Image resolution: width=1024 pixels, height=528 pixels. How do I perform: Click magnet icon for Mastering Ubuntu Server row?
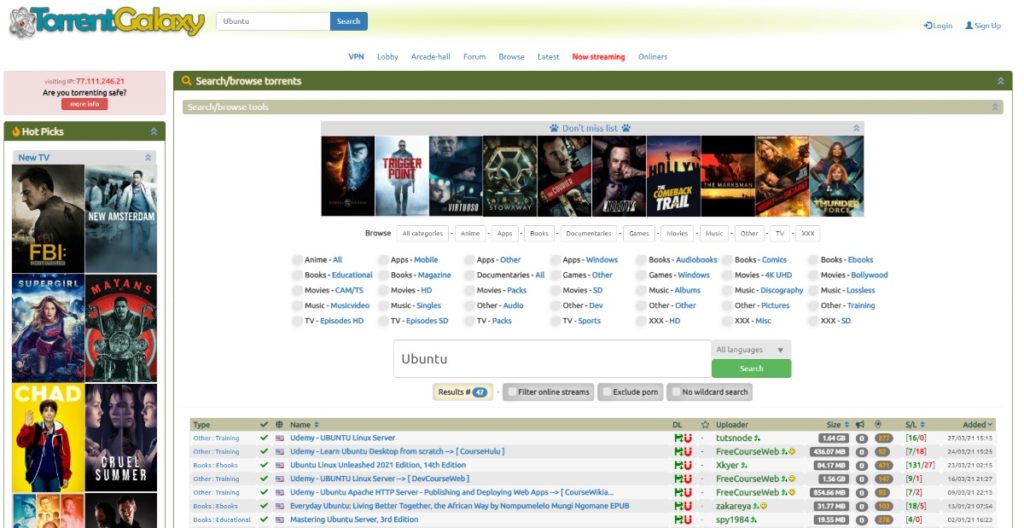click(x=688, y=520)
